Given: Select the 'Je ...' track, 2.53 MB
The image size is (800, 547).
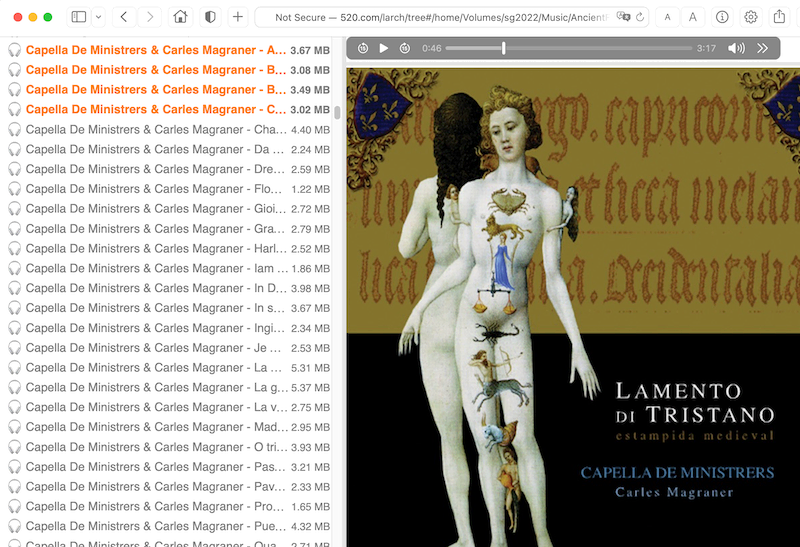Looking at the screenshot, I should point(169,348).
